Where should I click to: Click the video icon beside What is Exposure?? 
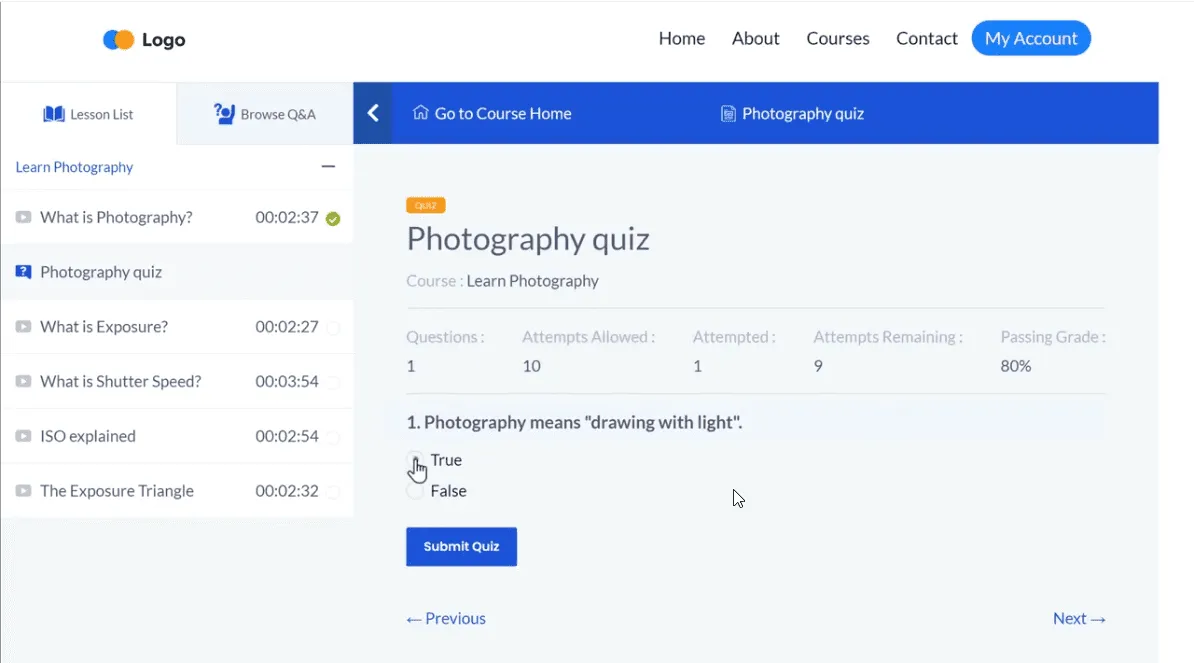(x=23, y=327)
